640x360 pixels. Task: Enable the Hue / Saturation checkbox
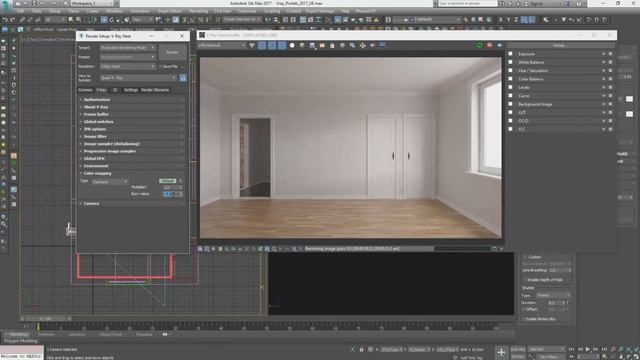[510, 71]
